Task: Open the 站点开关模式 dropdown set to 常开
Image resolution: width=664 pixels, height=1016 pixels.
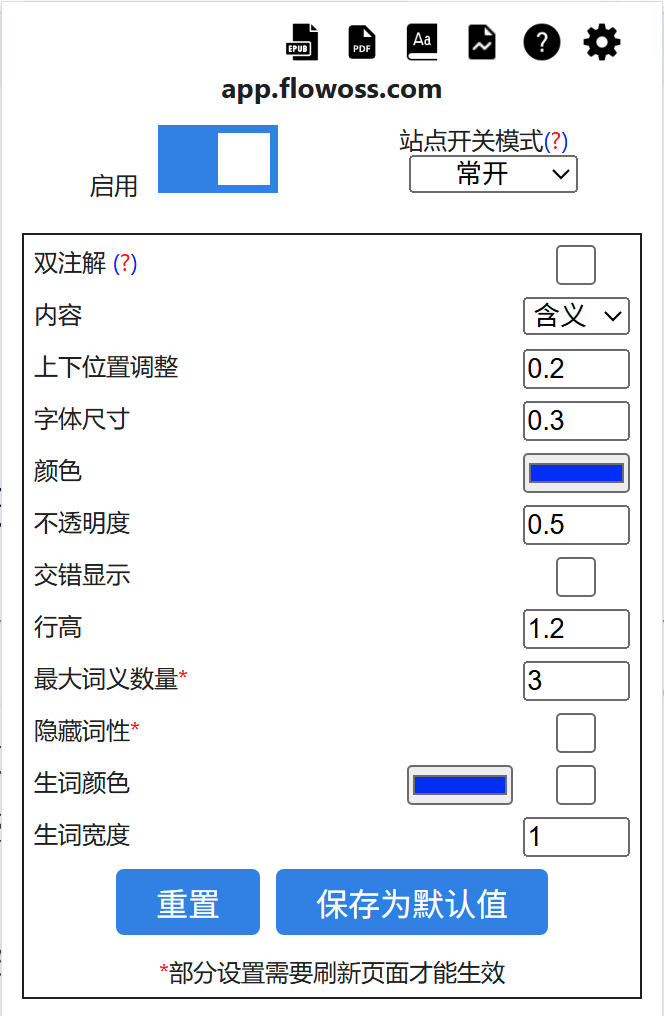Action: [x=493, y=175]
